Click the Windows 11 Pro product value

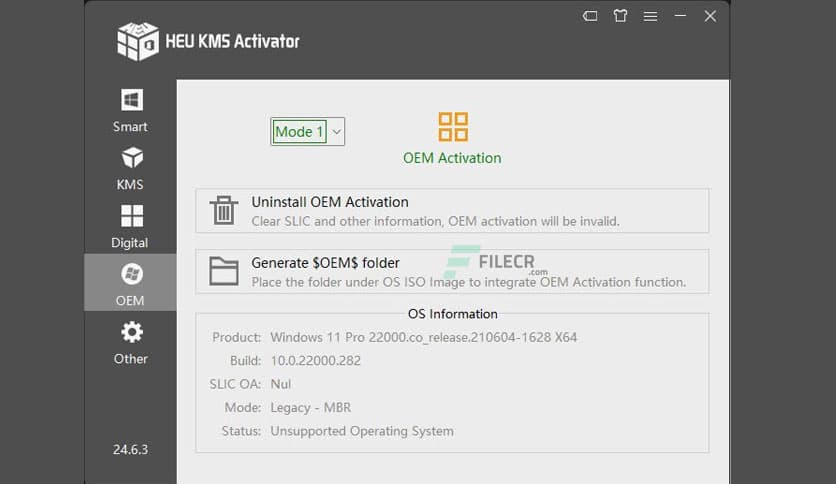(424, 337)
